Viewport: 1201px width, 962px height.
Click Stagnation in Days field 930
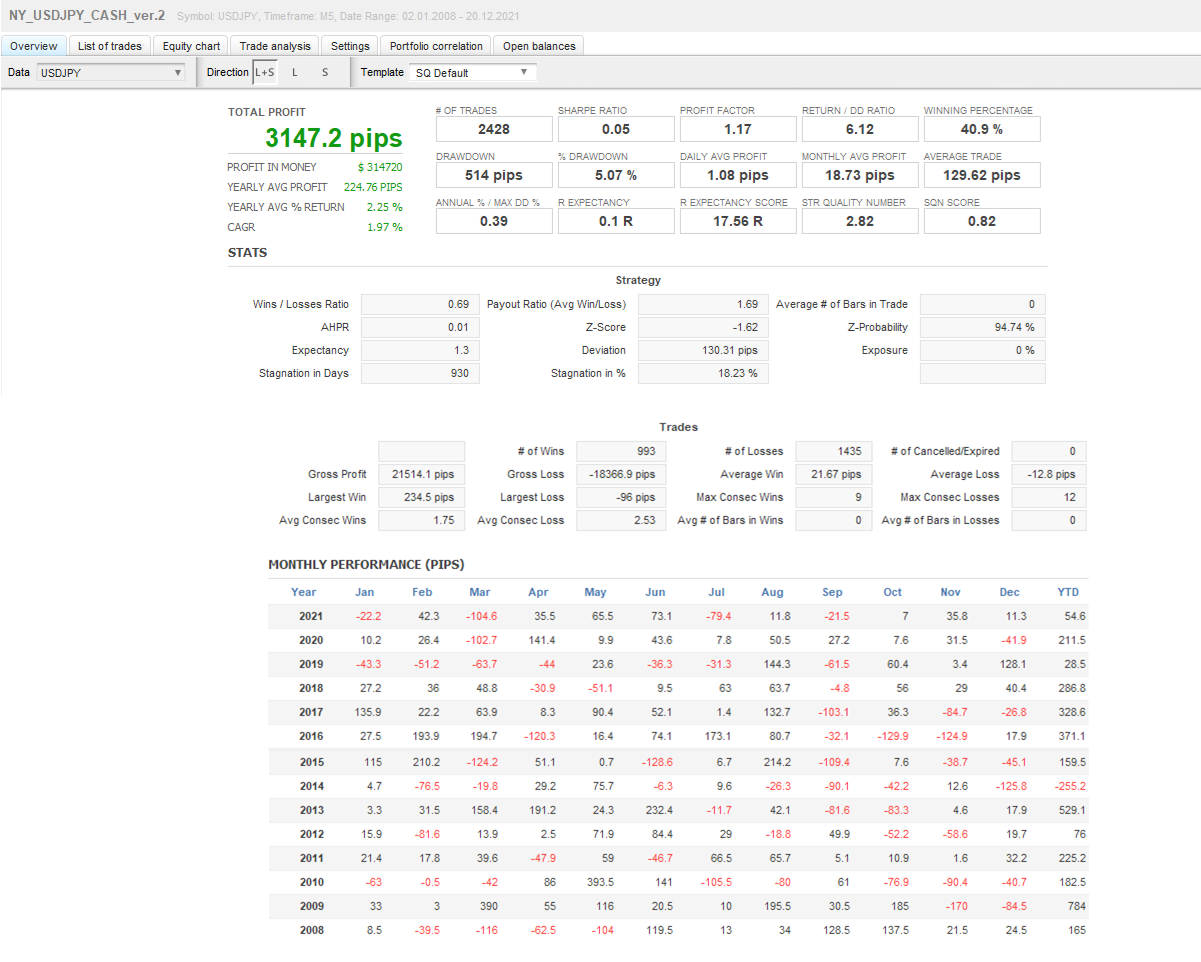coord(420,373)
